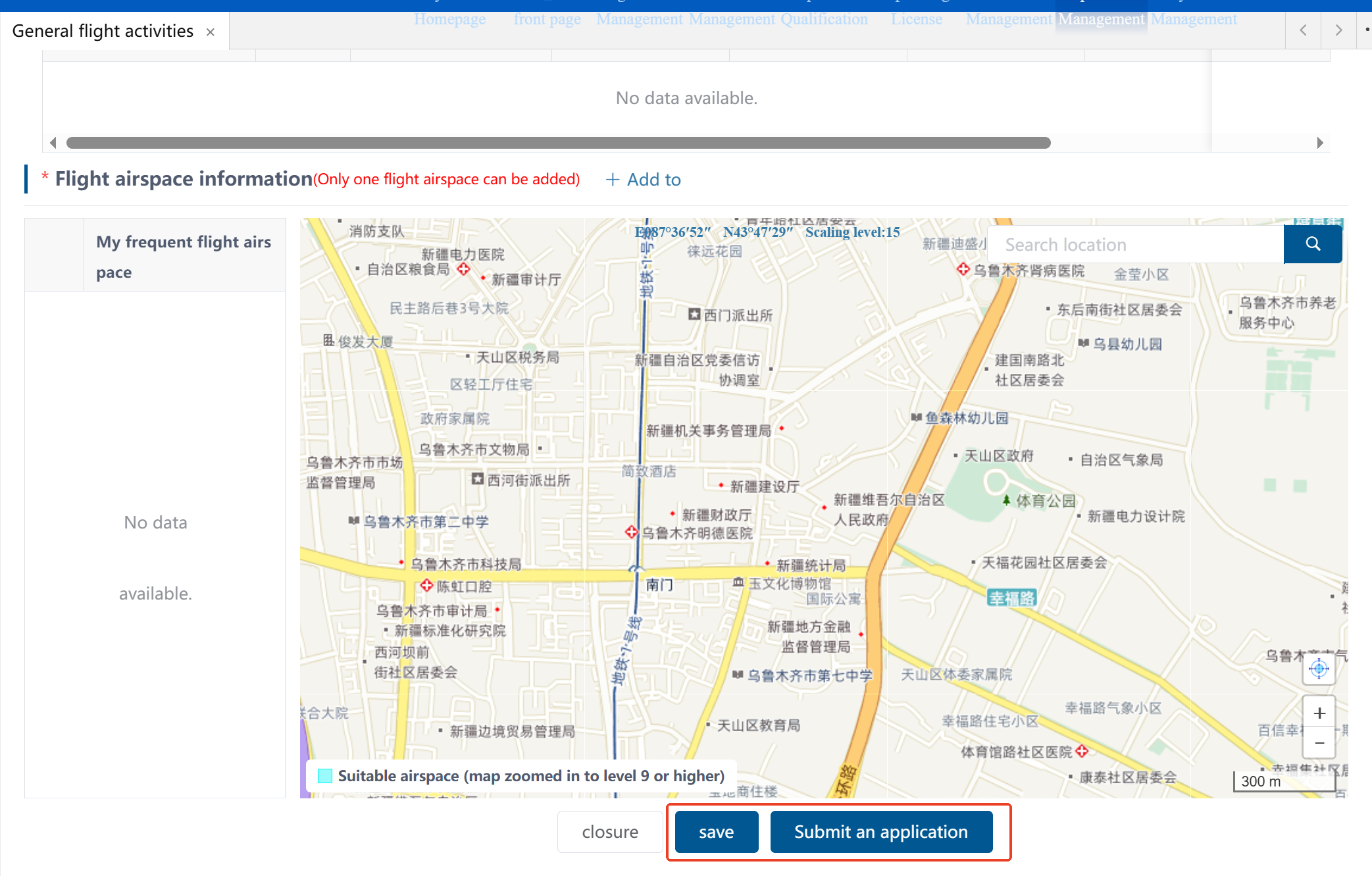
Task: Click Flight airspace information section heading
Action: [x=184, y=179]
